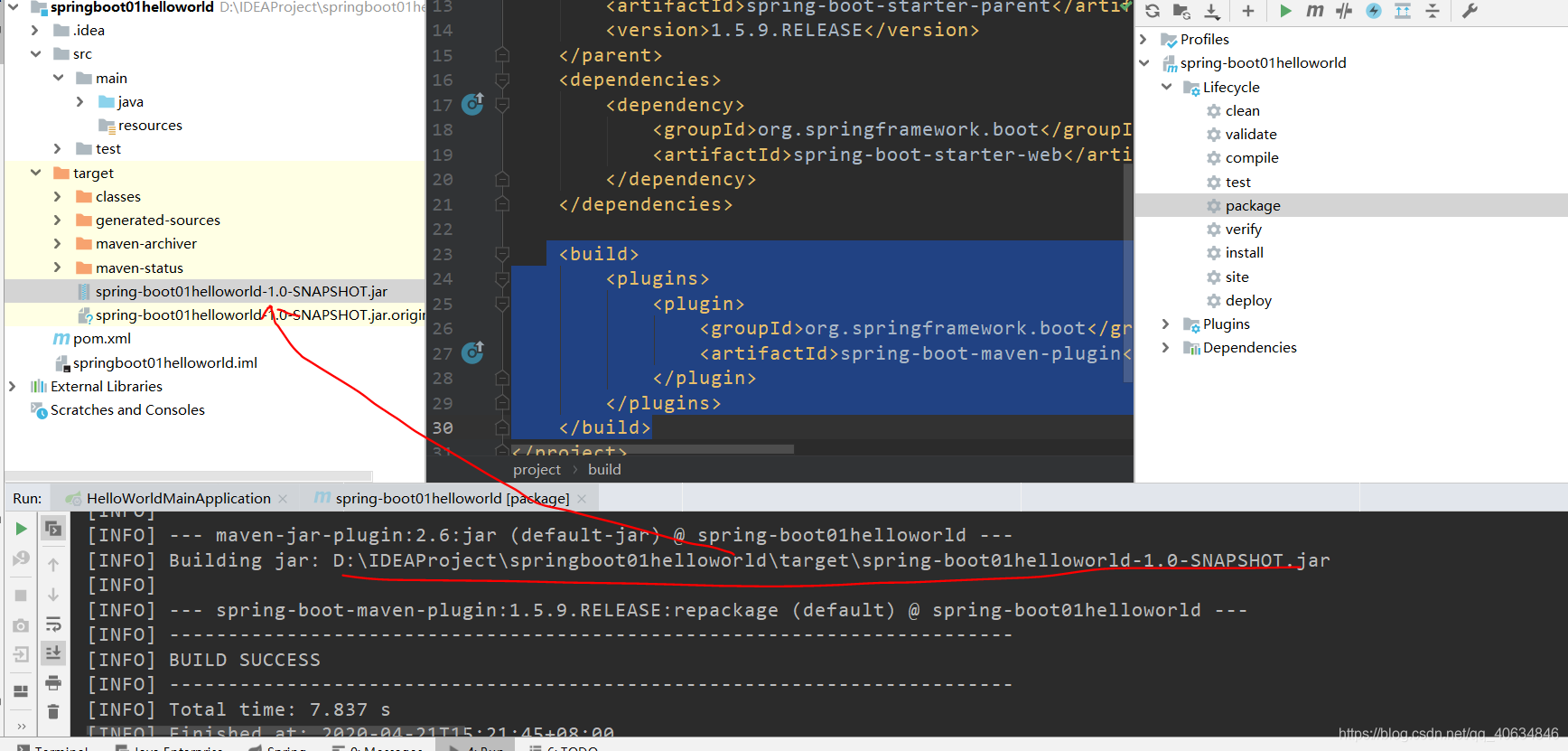The image size is (1568, 751).
Task: Click project breadcrumb
Action: coord(537,470)
